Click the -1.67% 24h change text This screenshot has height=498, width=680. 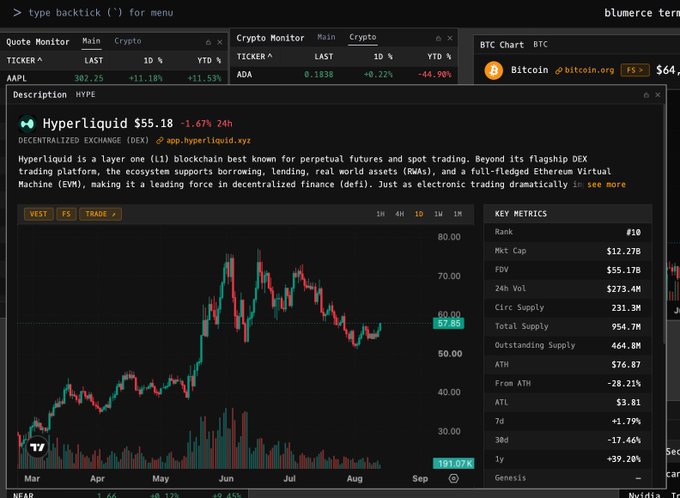tap(206, 124)
